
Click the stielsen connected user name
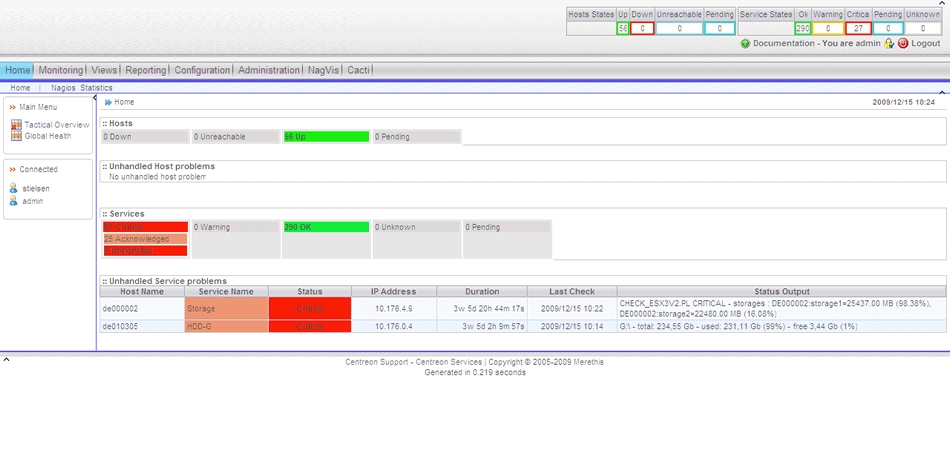tap(36, 189)
